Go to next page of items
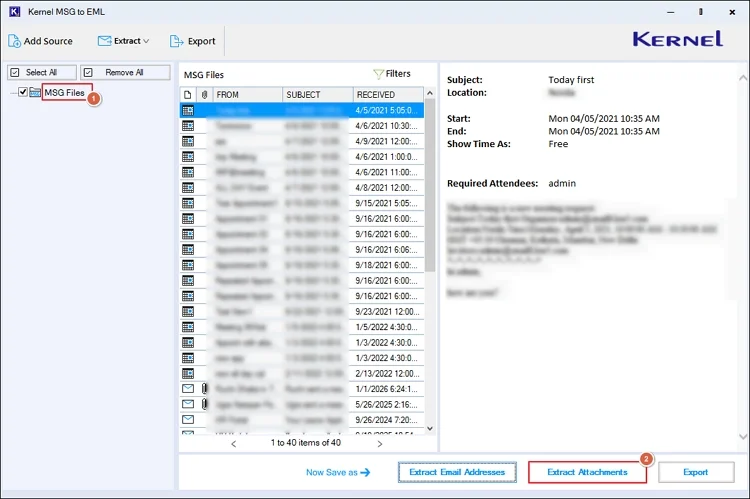750x499 pixels. click(380, 444)
